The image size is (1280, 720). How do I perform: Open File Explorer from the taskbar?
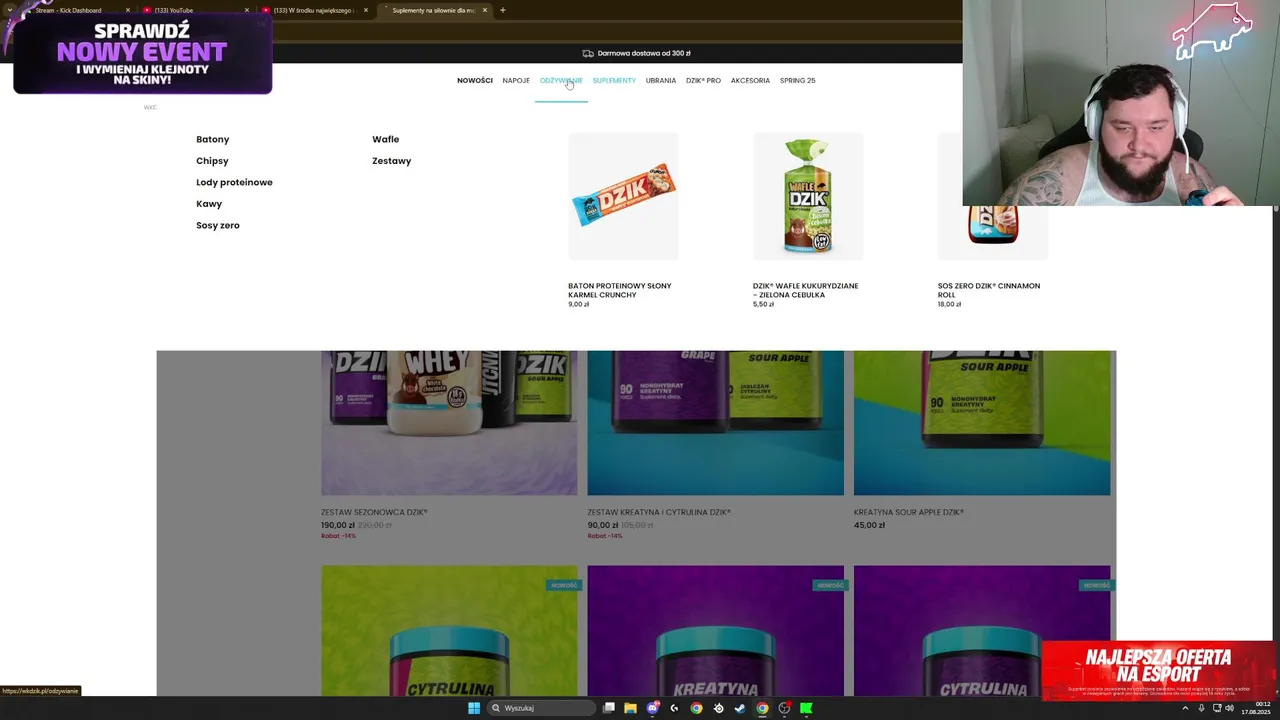click(x=630, y=708)
